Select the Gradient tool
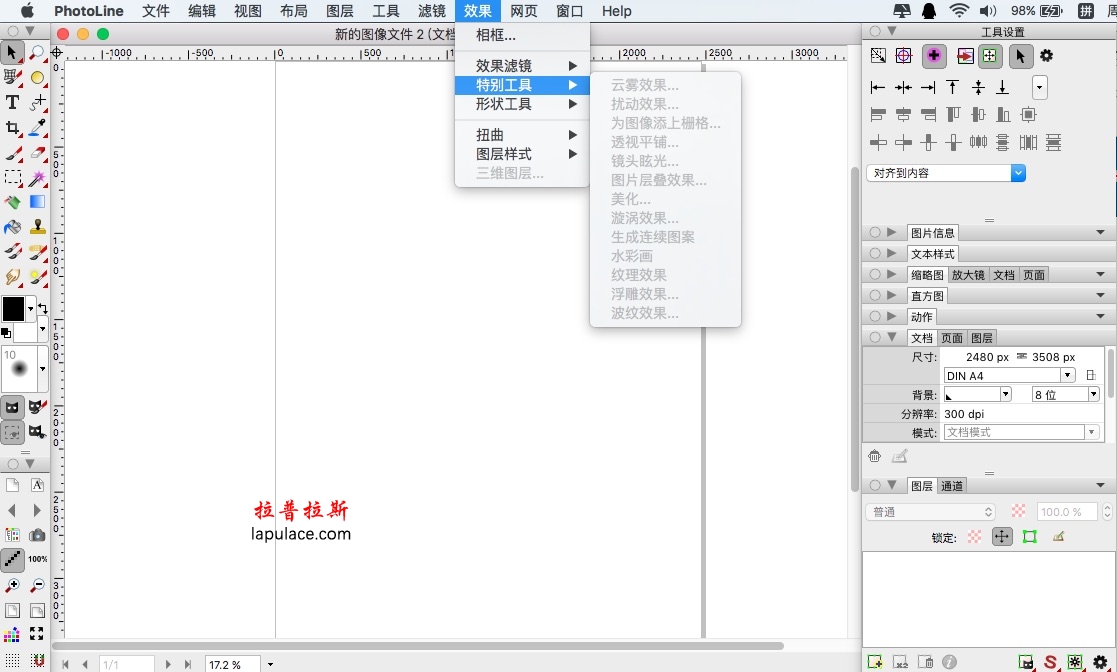 (x=37, y=202)
